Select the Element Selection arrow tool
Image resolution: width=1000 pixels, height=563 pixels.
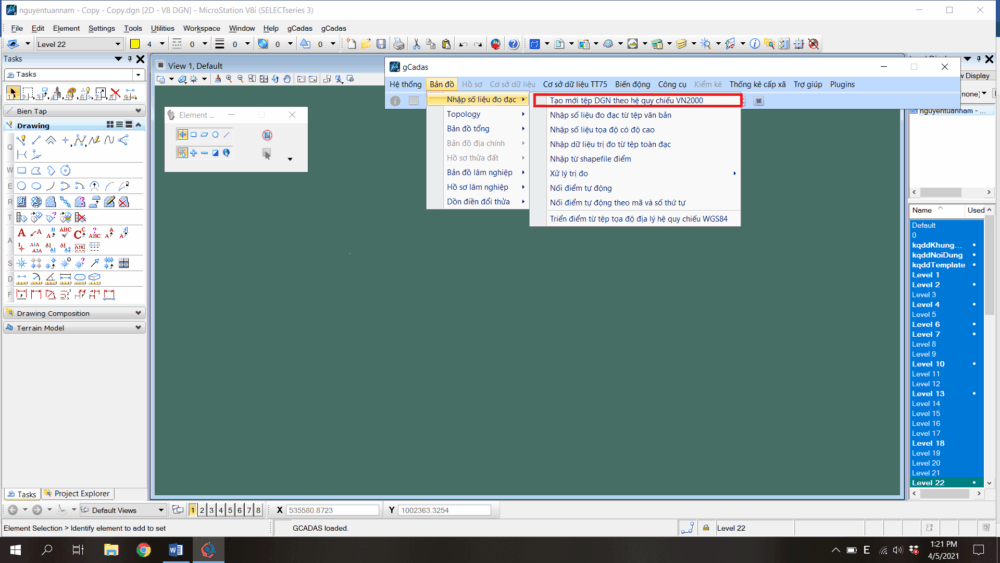pos(13,93)
